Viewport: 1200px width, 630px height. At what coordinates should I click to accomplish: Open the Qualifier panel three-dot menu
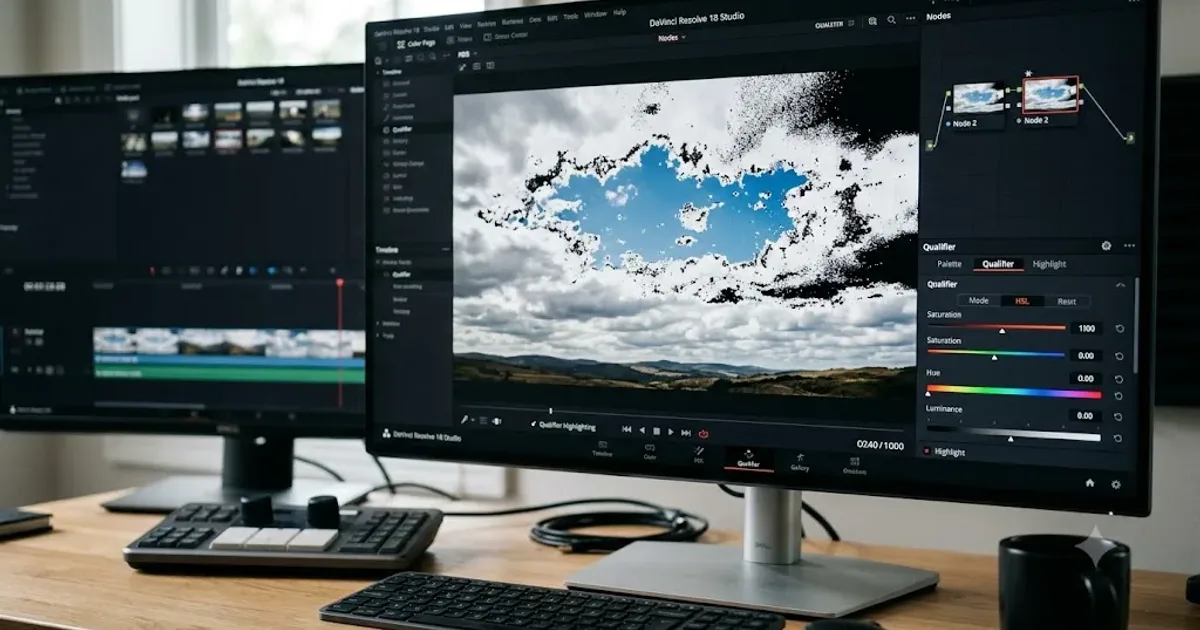(x=1129, y=245)
